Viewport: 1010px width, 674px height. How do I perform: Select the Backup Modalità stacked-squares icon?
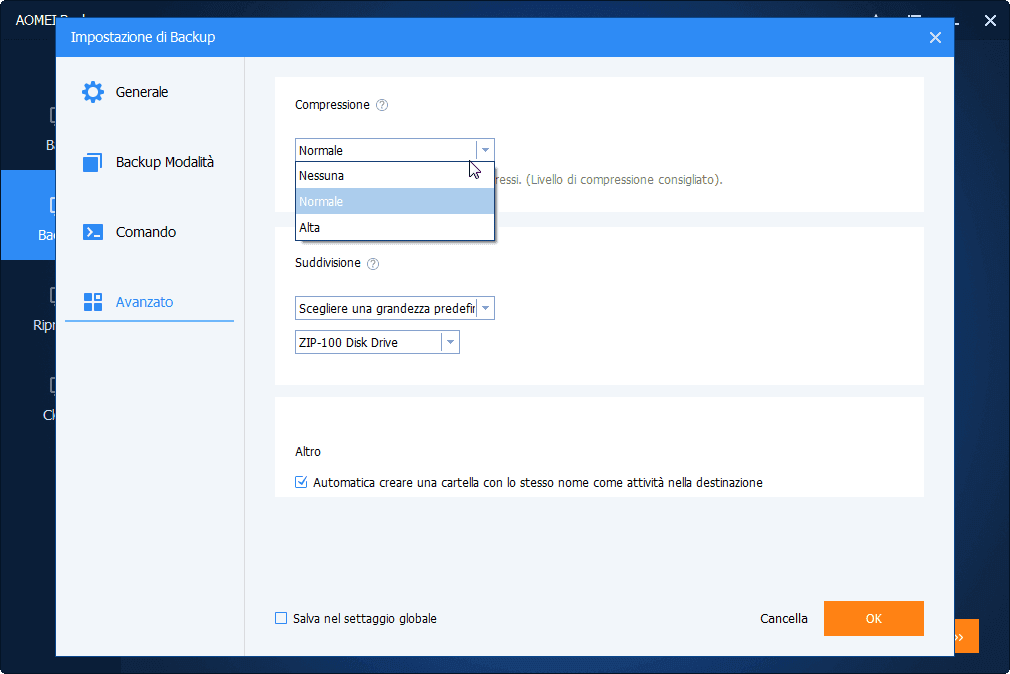point(93,162)
